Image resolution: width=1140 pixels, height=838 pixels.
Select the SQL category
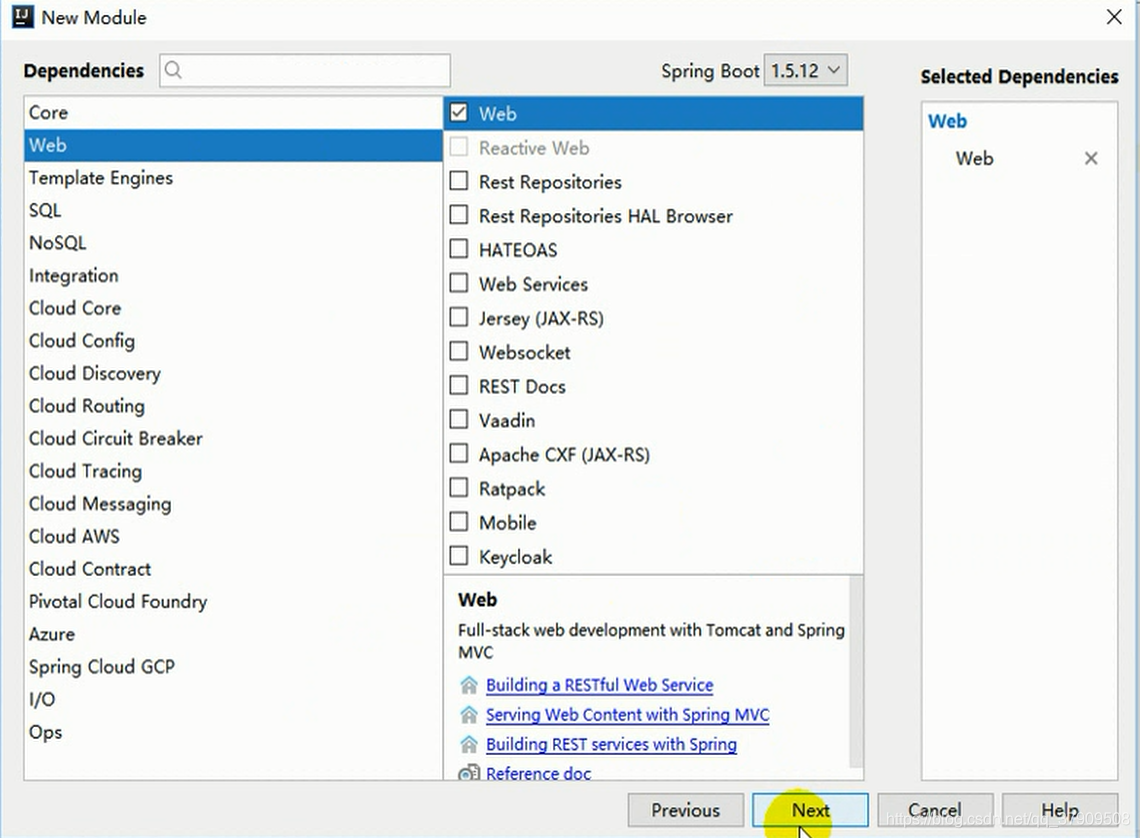click(x=233, y=211)
